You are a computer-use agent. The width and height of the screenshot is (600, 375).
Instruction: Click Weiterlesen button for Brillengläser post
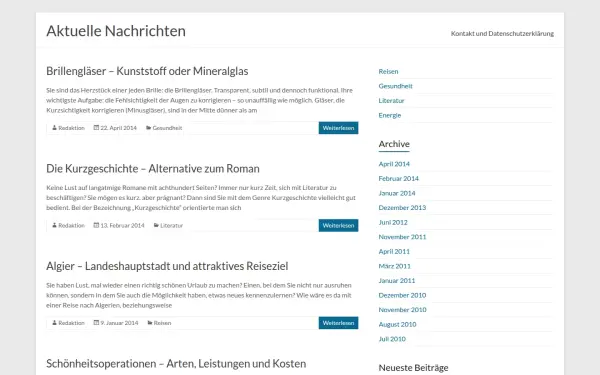338,128
